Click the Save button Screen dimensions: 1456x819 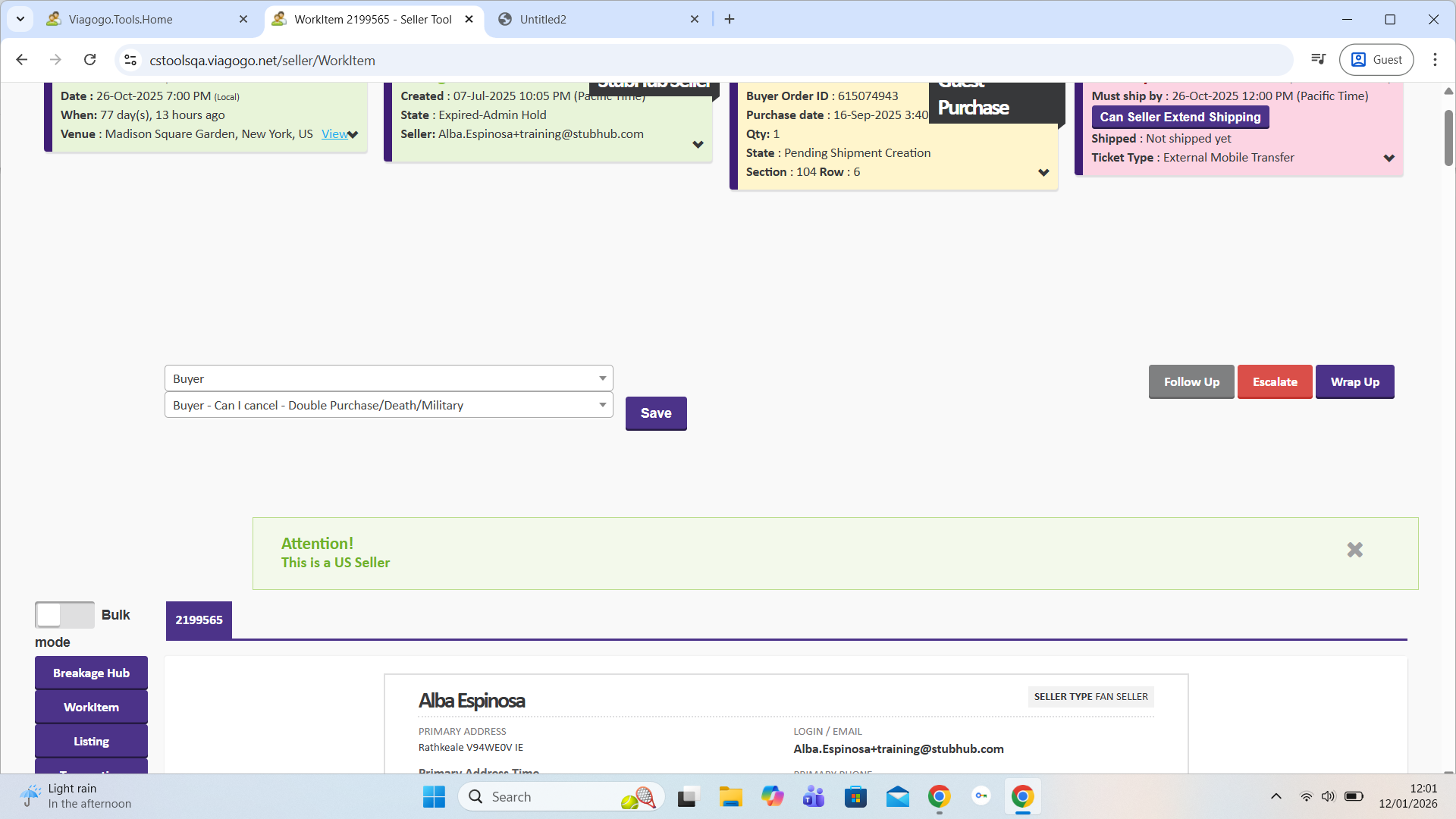point(656,413)
